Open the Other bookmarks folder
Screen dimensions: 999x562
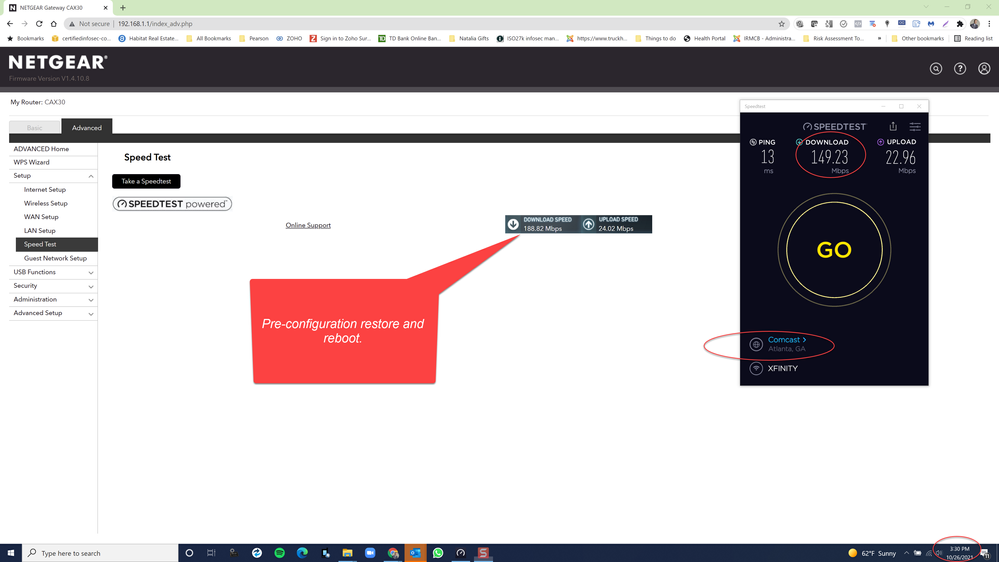coord(917,38)
